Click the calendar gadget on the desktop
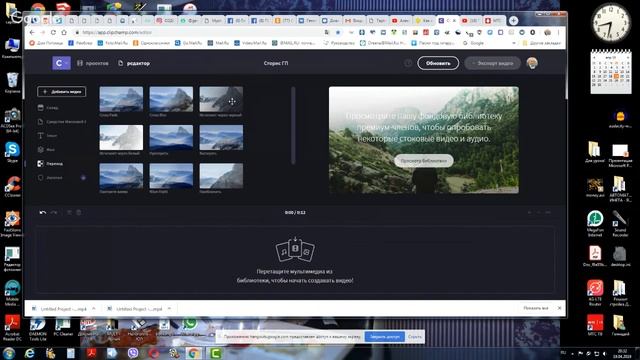The image size is (640, 360). [611, 71]
